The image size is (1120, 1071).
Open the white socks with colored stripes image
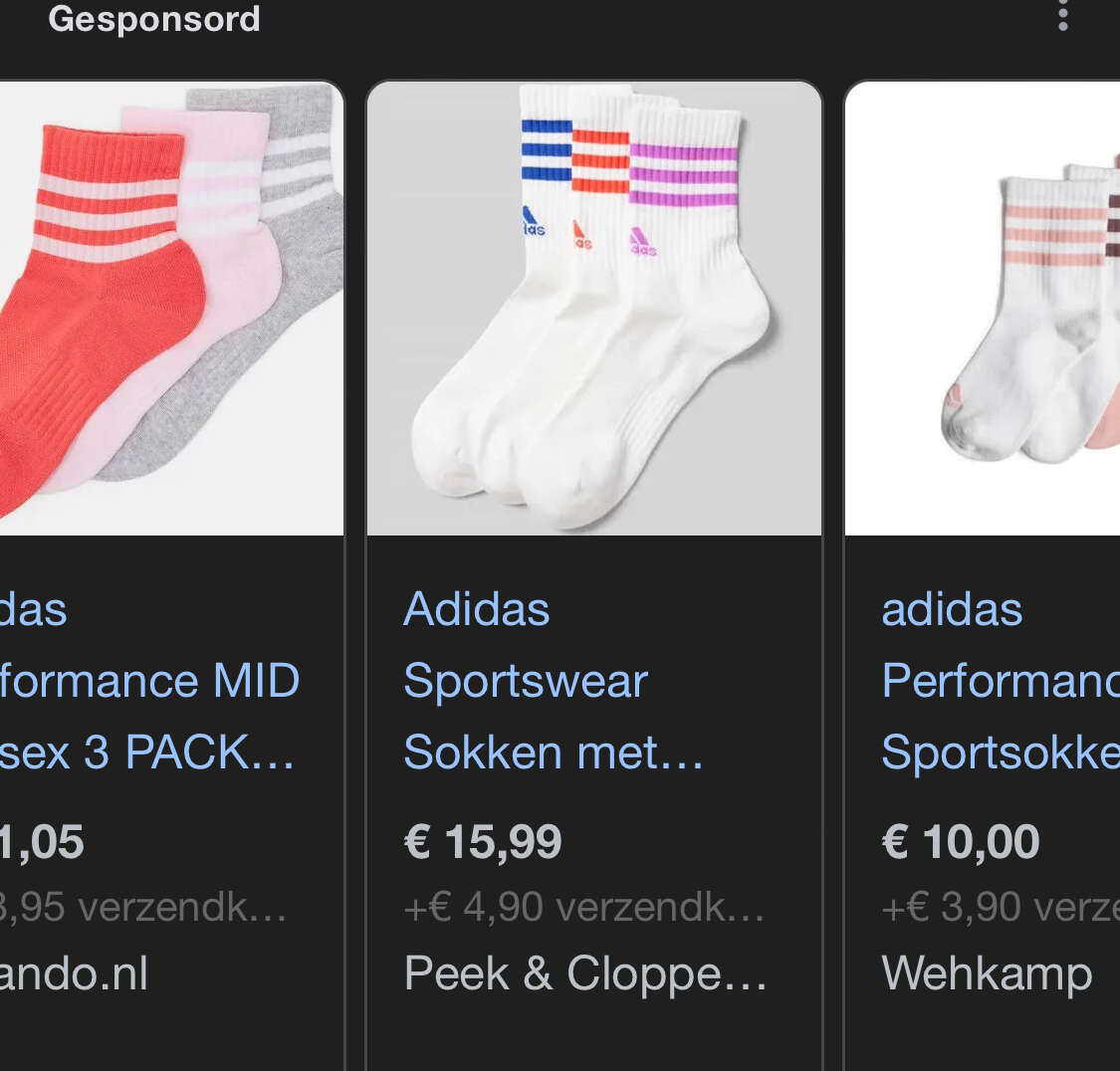[593, 308]
